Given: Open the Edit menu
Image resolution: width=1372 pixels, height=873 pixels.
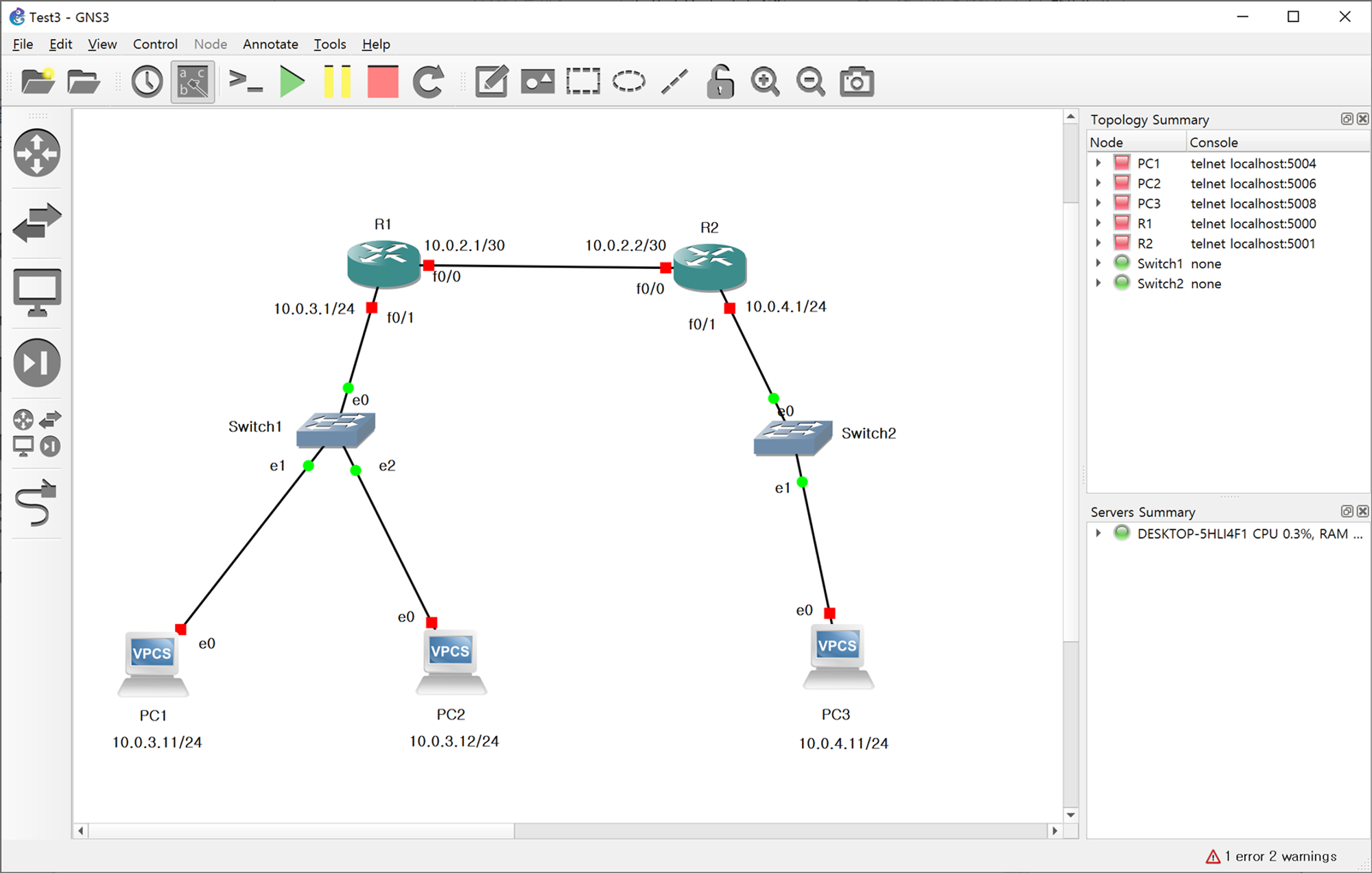Looking at the screenshot, I should pos(60,44).
